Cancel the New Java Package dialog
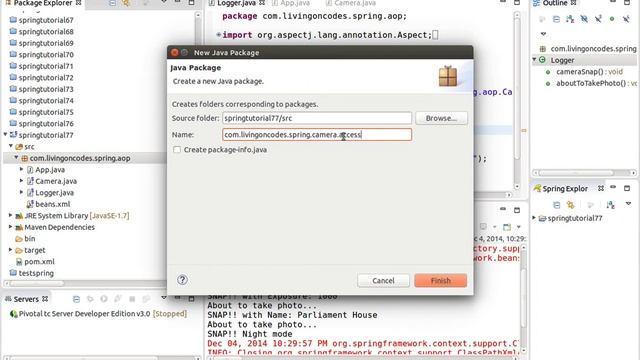Viewport: 640px width, 360px height. point(383,280)
